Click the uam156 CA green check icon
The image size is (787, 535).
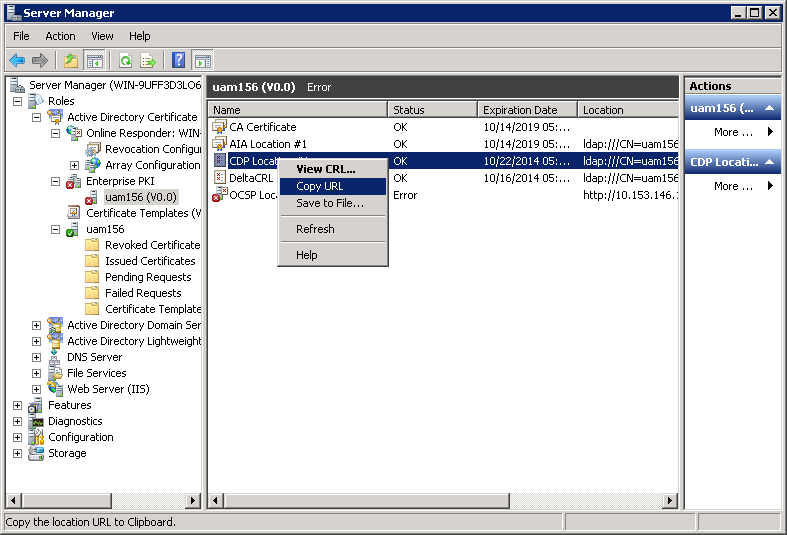(x=72, y=229)
